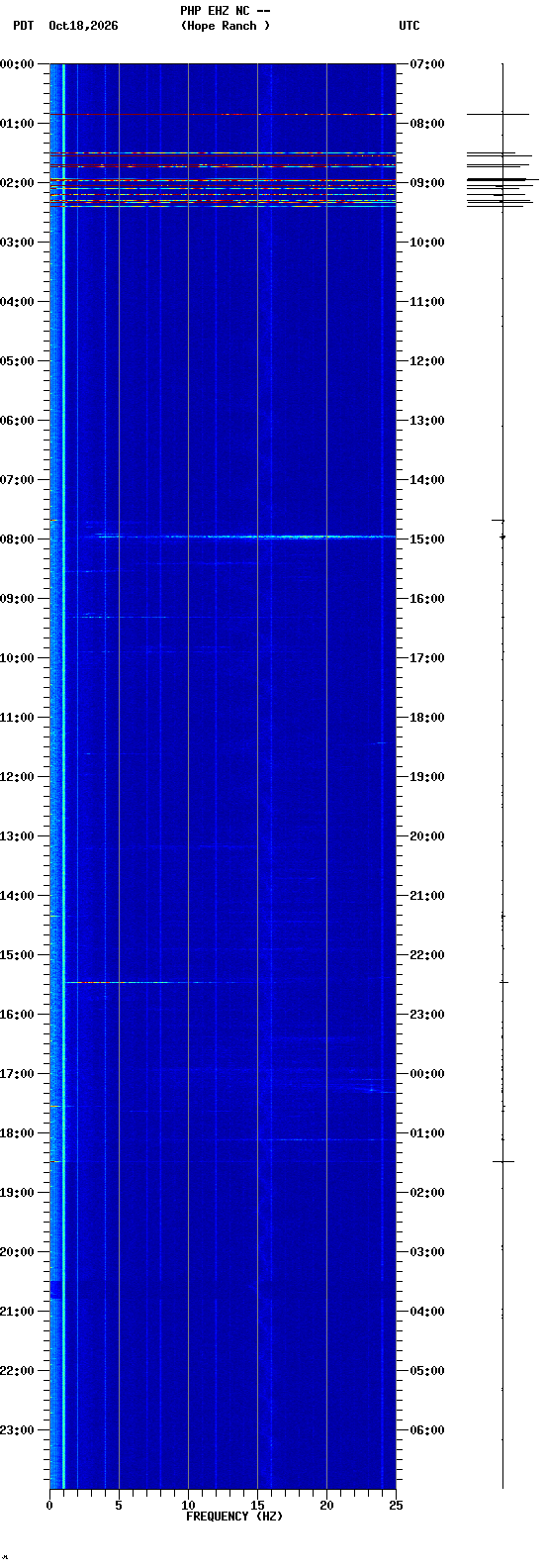Click the PDT time label '05:00'

click(x=18, y=361)
